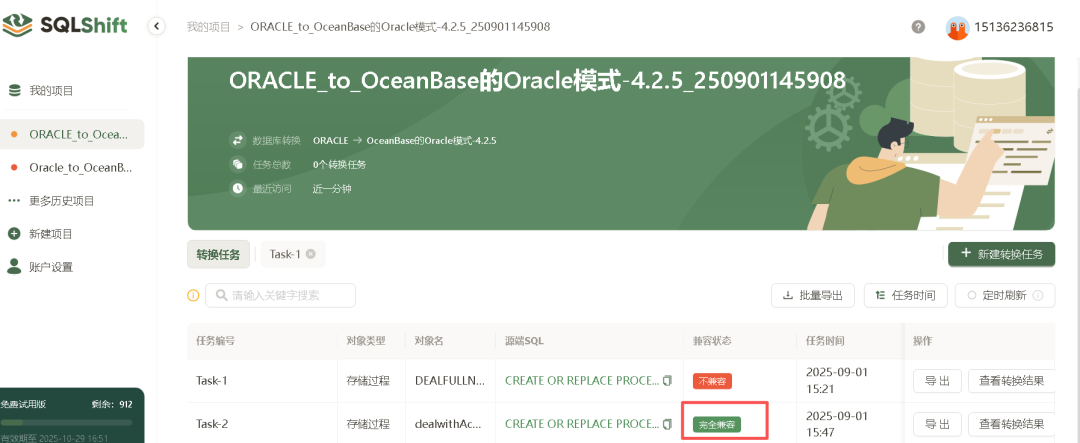Click the 任务时间 sort button
The width and height of the screenshot is (1080, 443).
coord(905,296)
